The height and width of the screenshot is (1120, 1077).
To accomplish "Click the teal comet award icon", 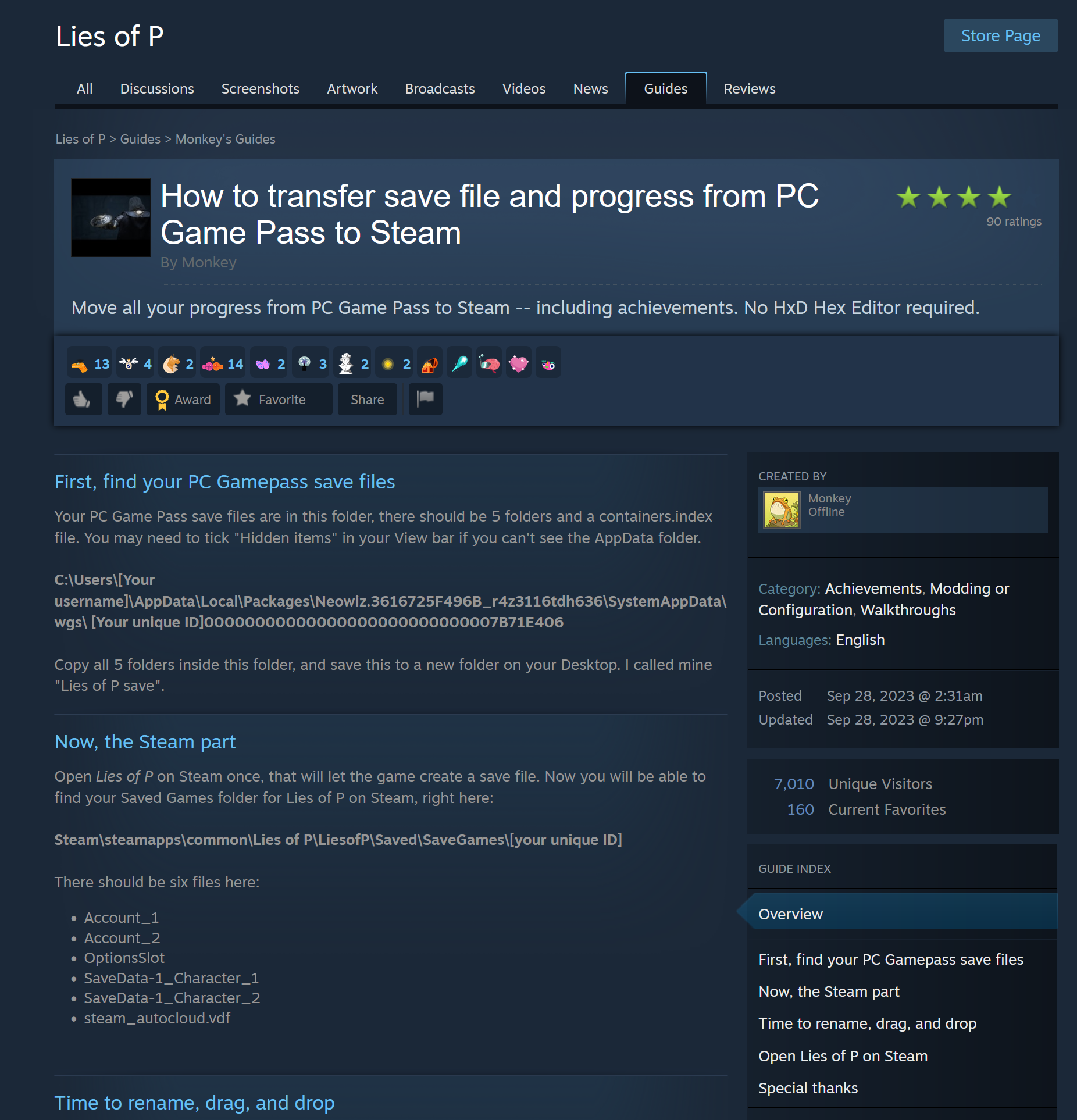I will point(459,363).
